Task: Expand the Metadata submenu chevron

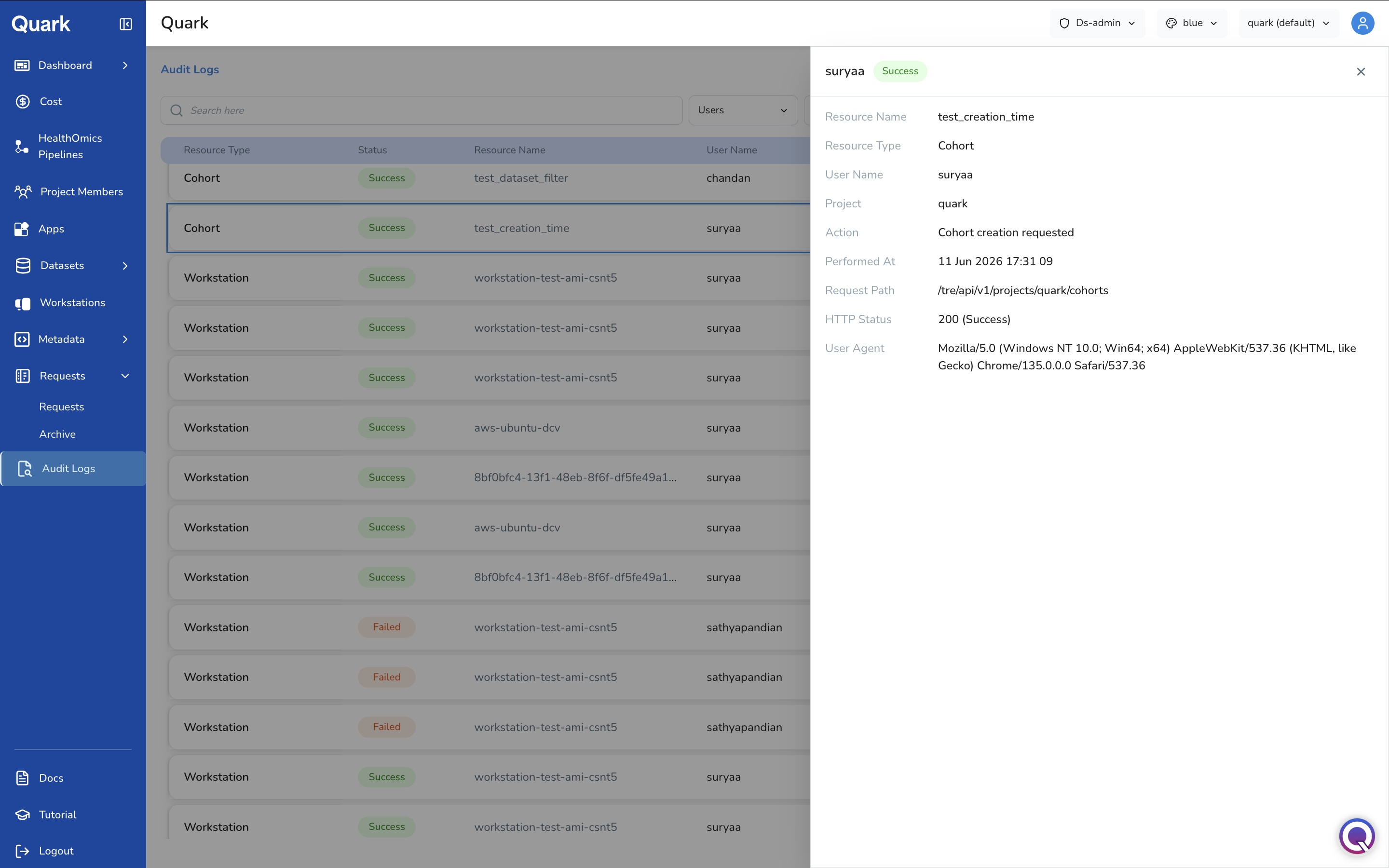Action: pos(125,339)
